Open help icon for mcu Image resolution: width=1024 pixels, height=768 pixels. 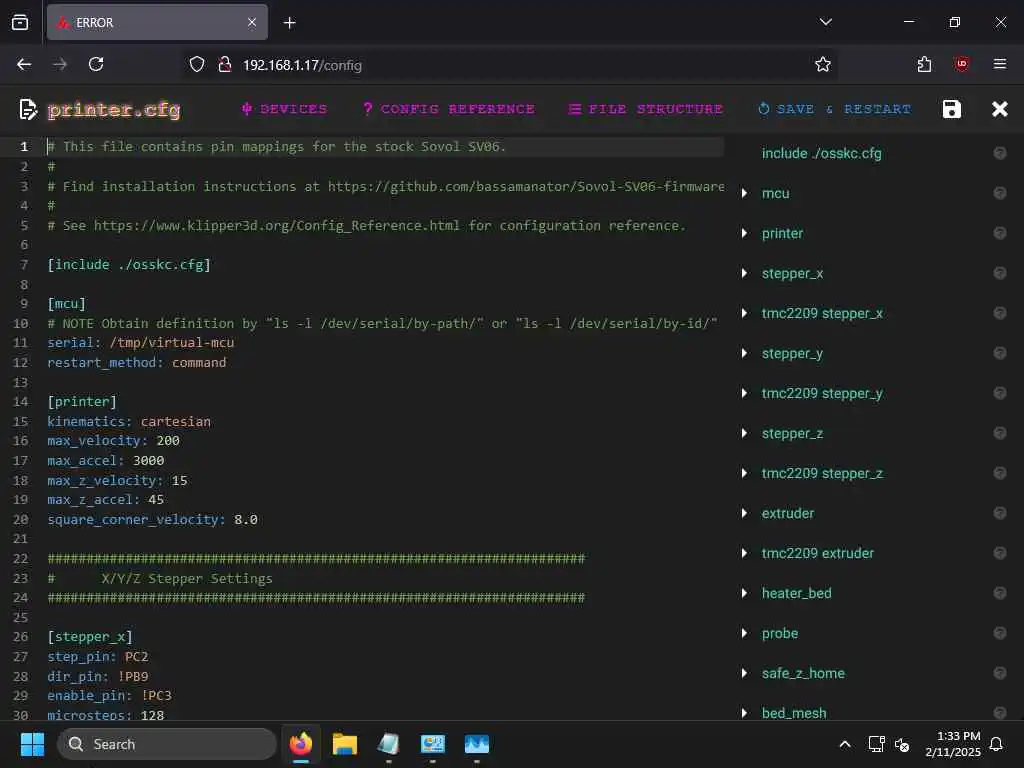(x=999, y=193)
